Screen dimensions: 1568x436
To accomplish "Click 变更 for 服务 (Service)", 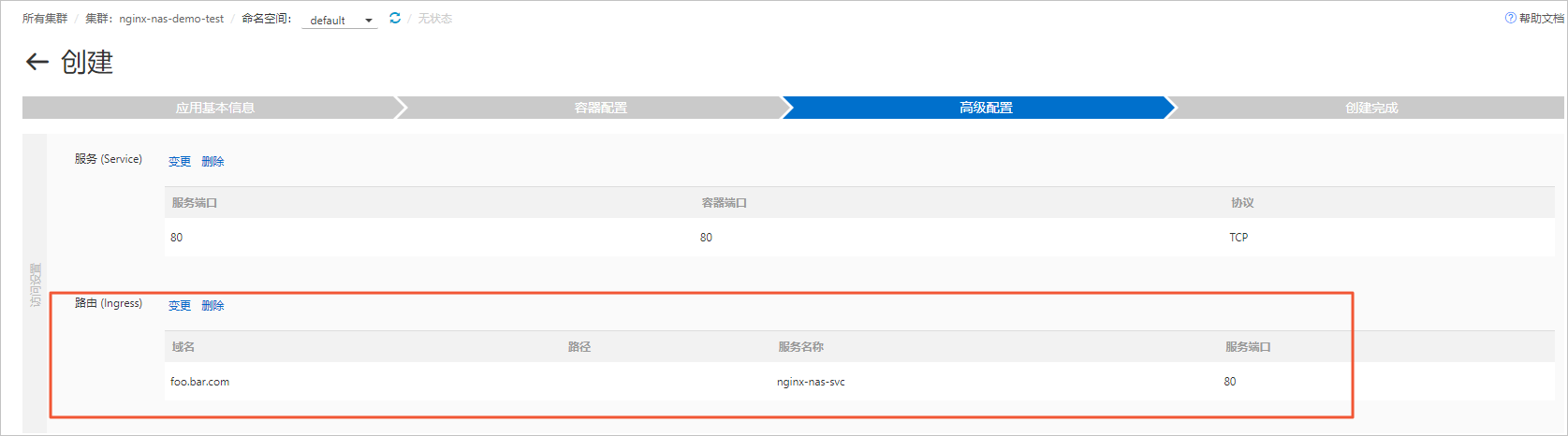I will [x=180, y=161].
